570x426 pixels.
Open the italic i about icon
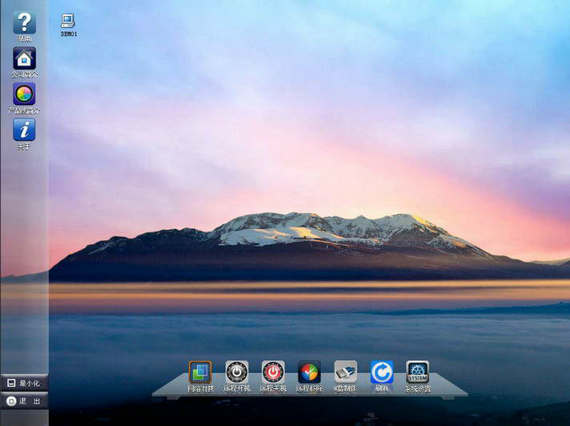(x=24, y=129)
